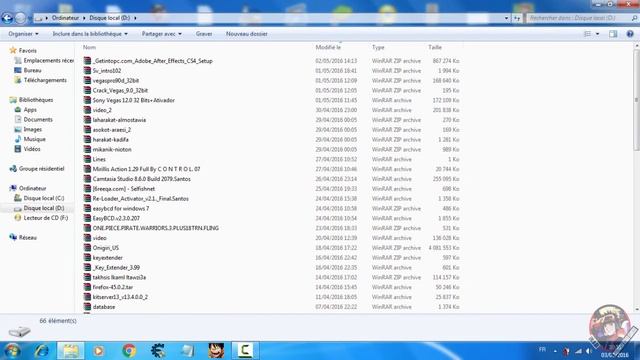Select Sony Vegas 12.0 32 Bits+Ativador file
The width and height of the screenshot is (640, 360).
point(133,100)
